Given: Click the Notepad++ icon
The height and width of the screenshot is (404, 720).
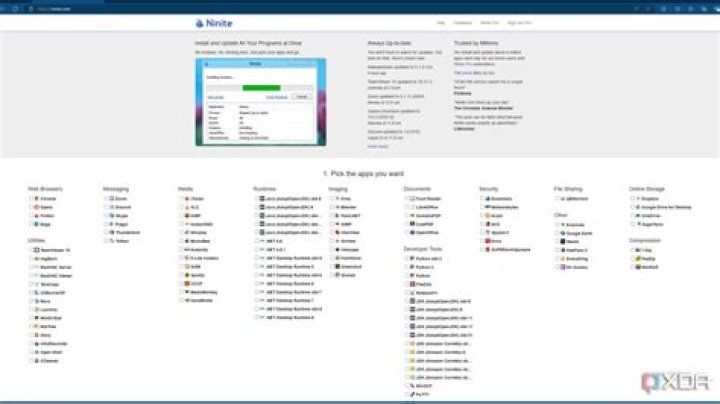Looking at the screenshot, I should pyautogui.click(x=412, y=293).
